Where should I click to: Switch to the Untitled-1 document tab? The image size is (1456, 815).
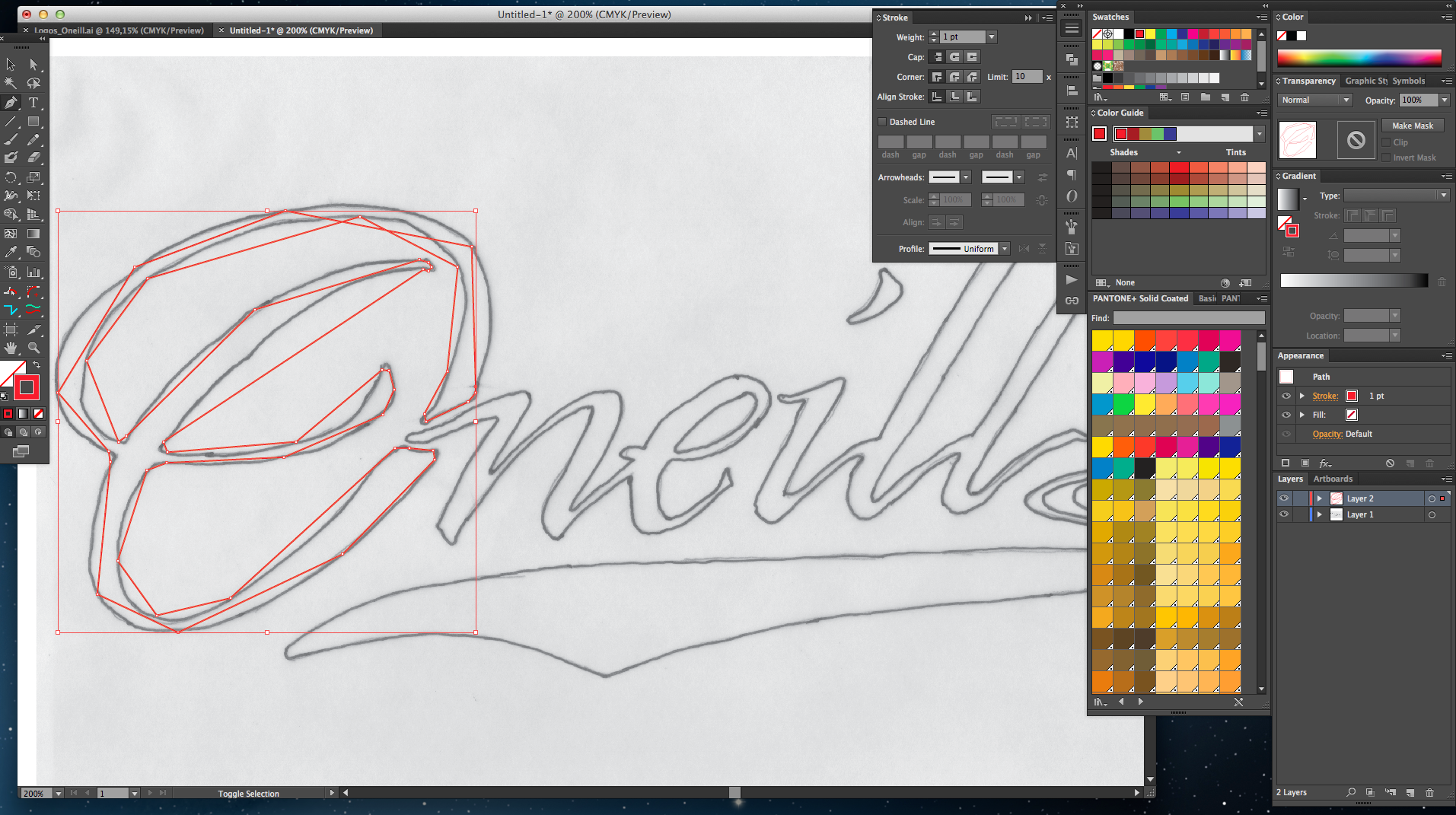click(x=301, y=30)
